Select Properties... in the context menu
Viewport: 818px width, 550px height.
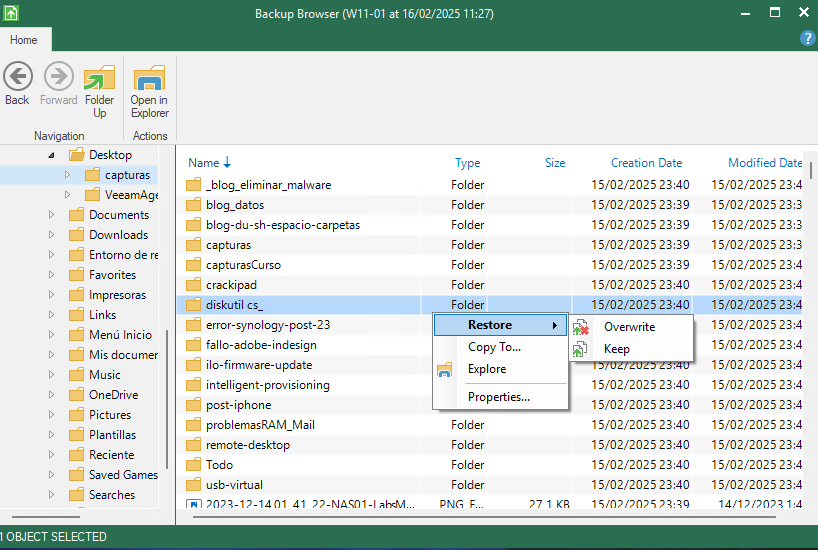[x=498, y=397]
